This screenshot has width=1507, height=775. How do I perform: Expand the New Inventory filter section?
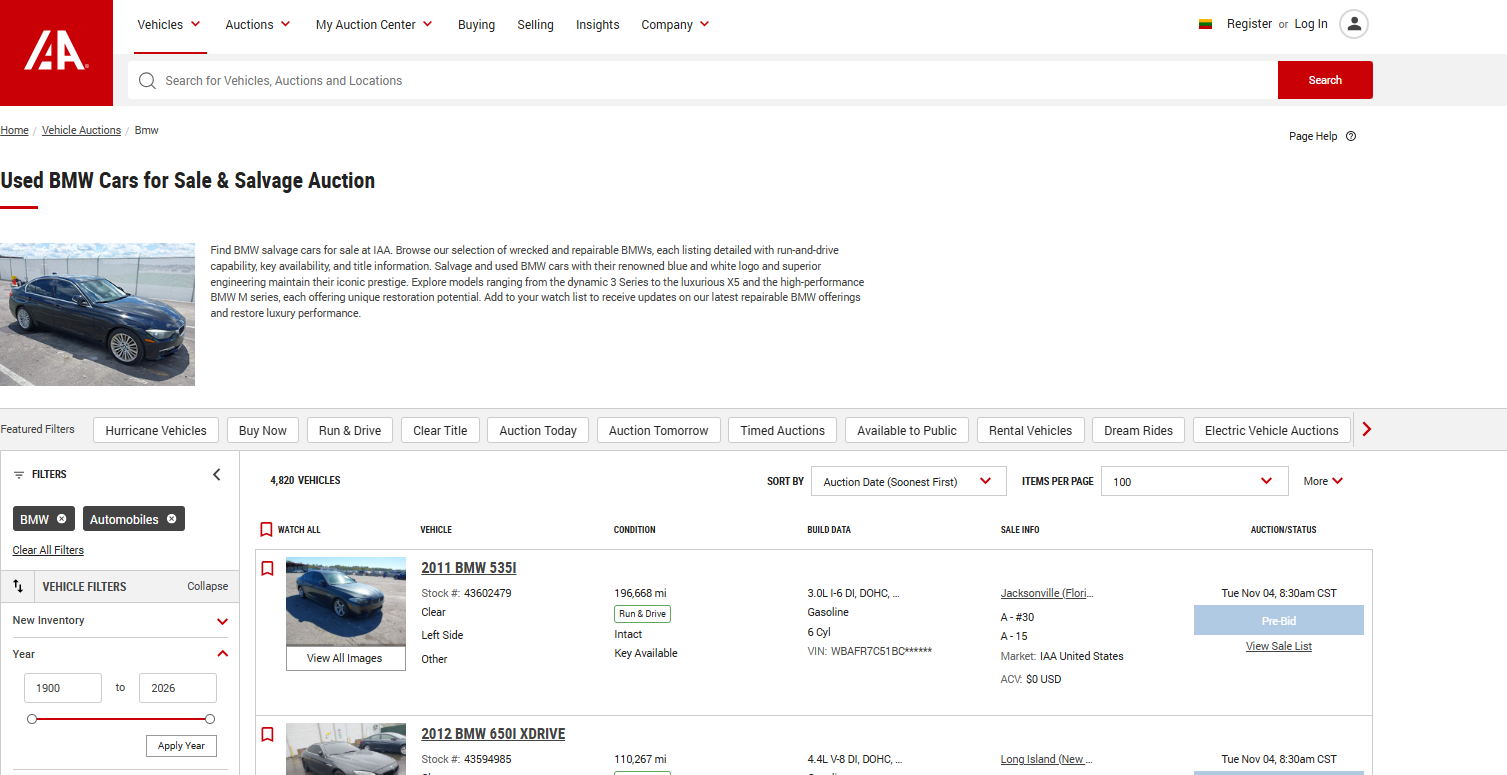(222, 621)
